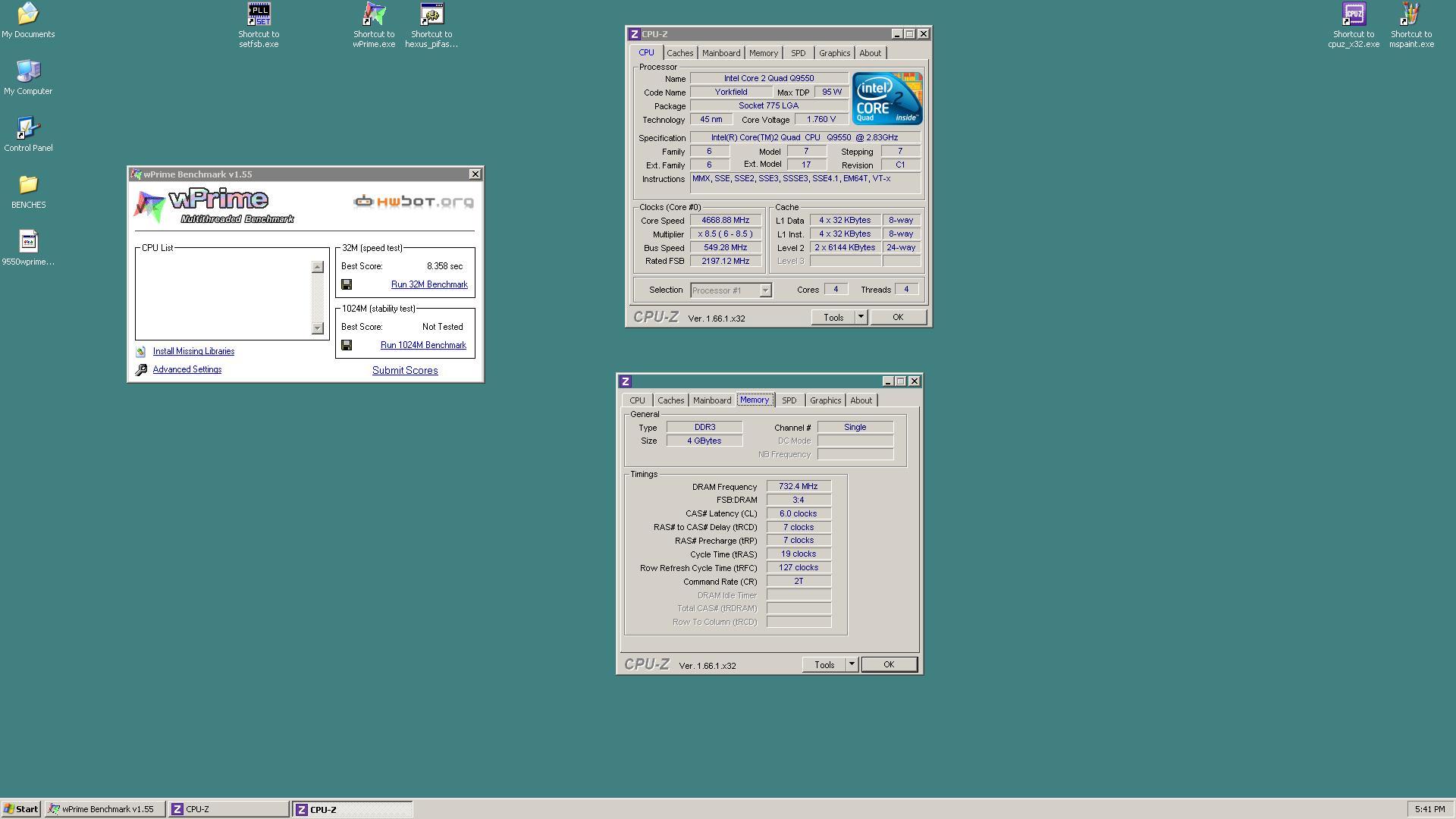Click the save icon beside Run 32M Benchmark
Viewport: 1456px width, 819px height.
[347, 284]
